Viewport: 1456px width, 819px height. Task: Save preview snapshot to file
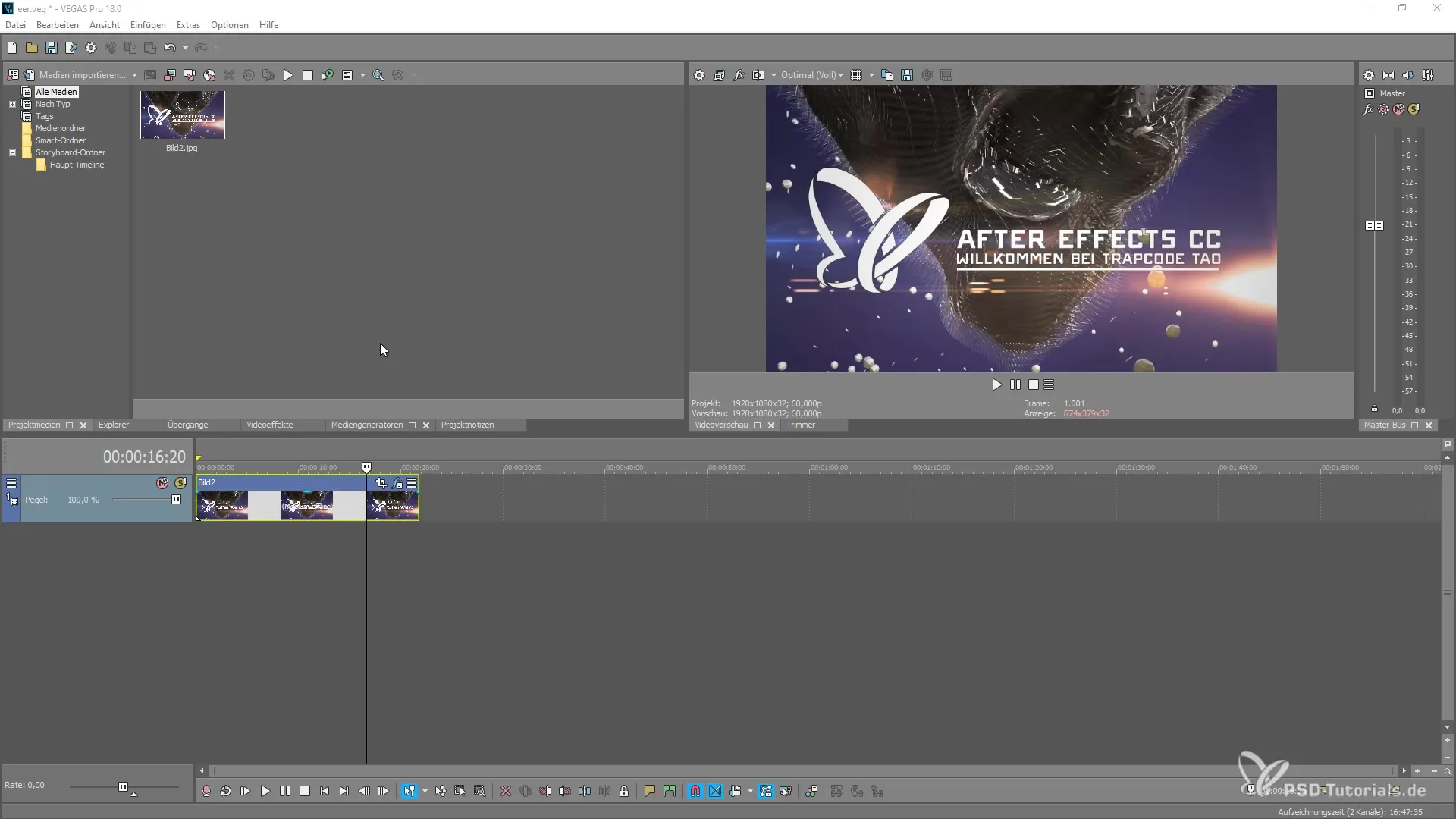pyautogui.click(x=907, y=75)
